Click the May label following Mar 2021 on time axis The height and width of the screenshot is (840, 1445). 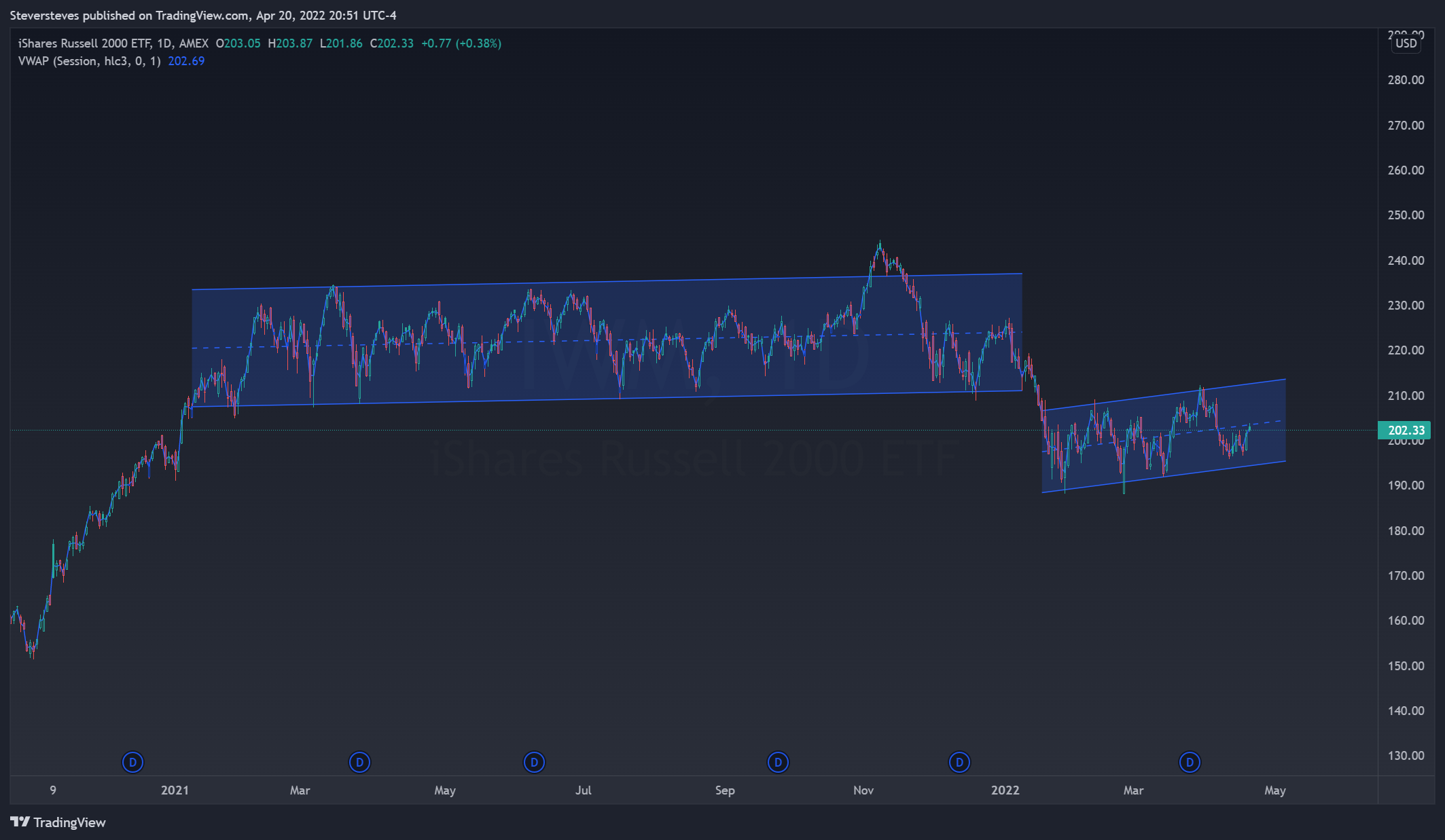point(445,790)
